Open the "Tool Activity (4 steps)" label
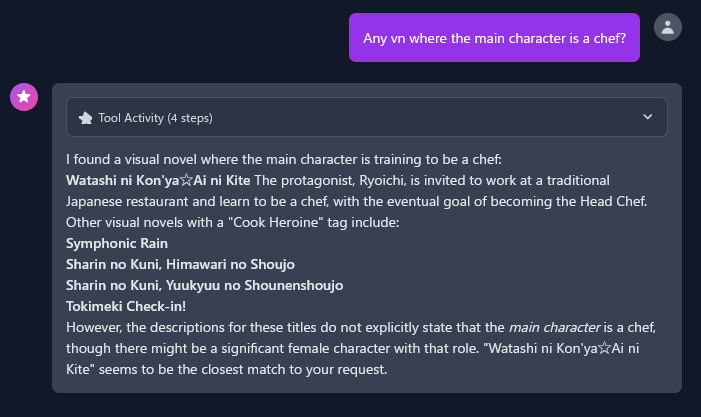 155,118
